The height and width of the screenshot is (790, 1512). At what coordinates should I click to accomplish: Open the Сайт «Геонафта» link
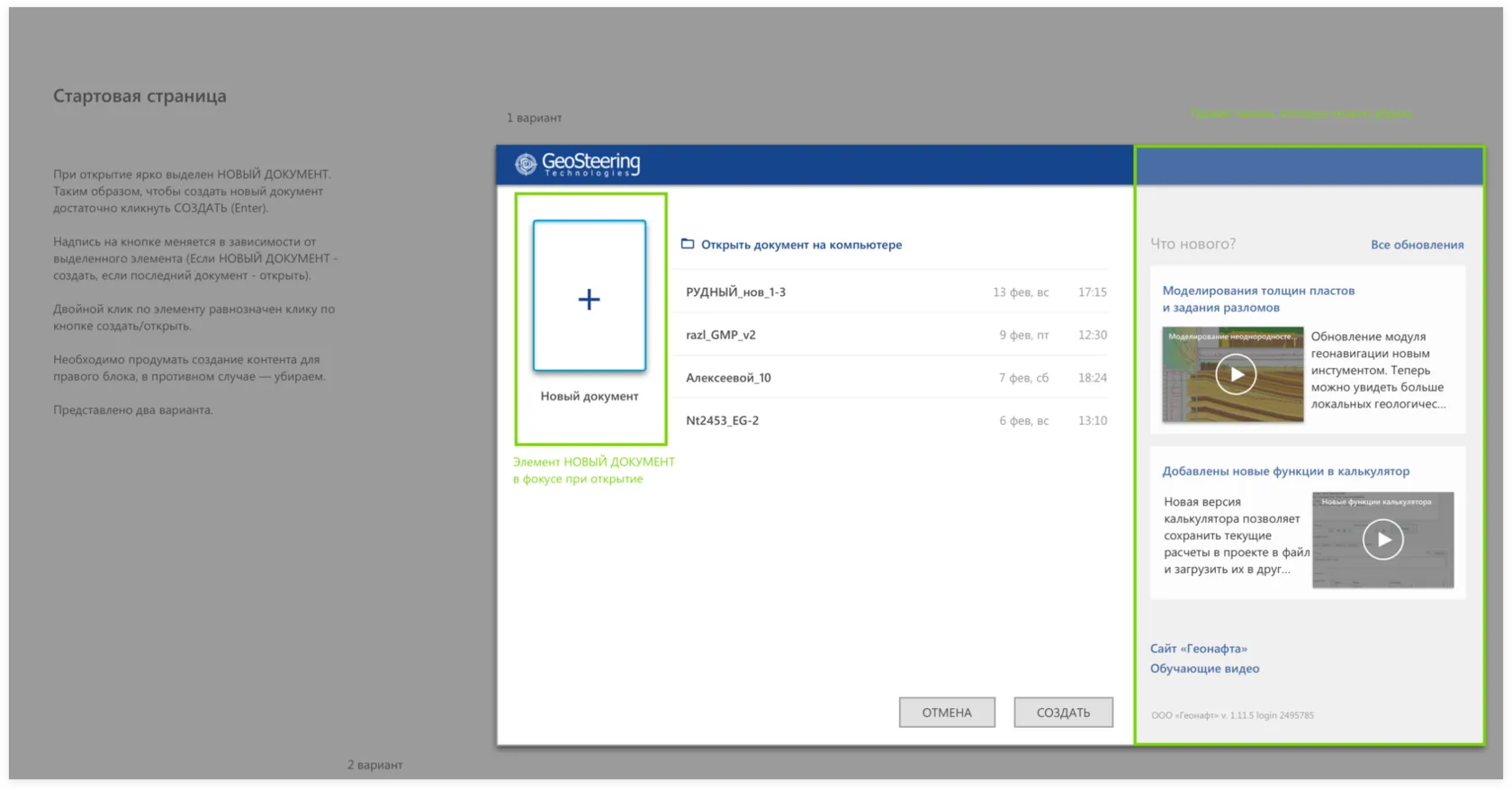pyautogui.click(x=1198, y=649)
